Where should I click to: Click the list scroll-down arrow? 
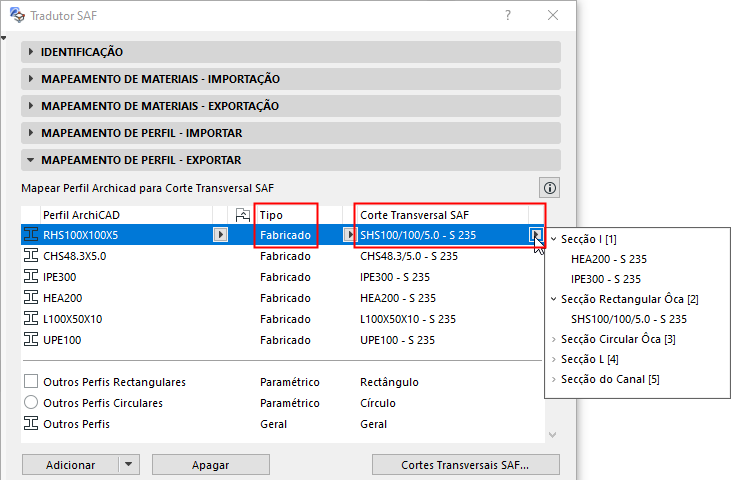point(552,435)
